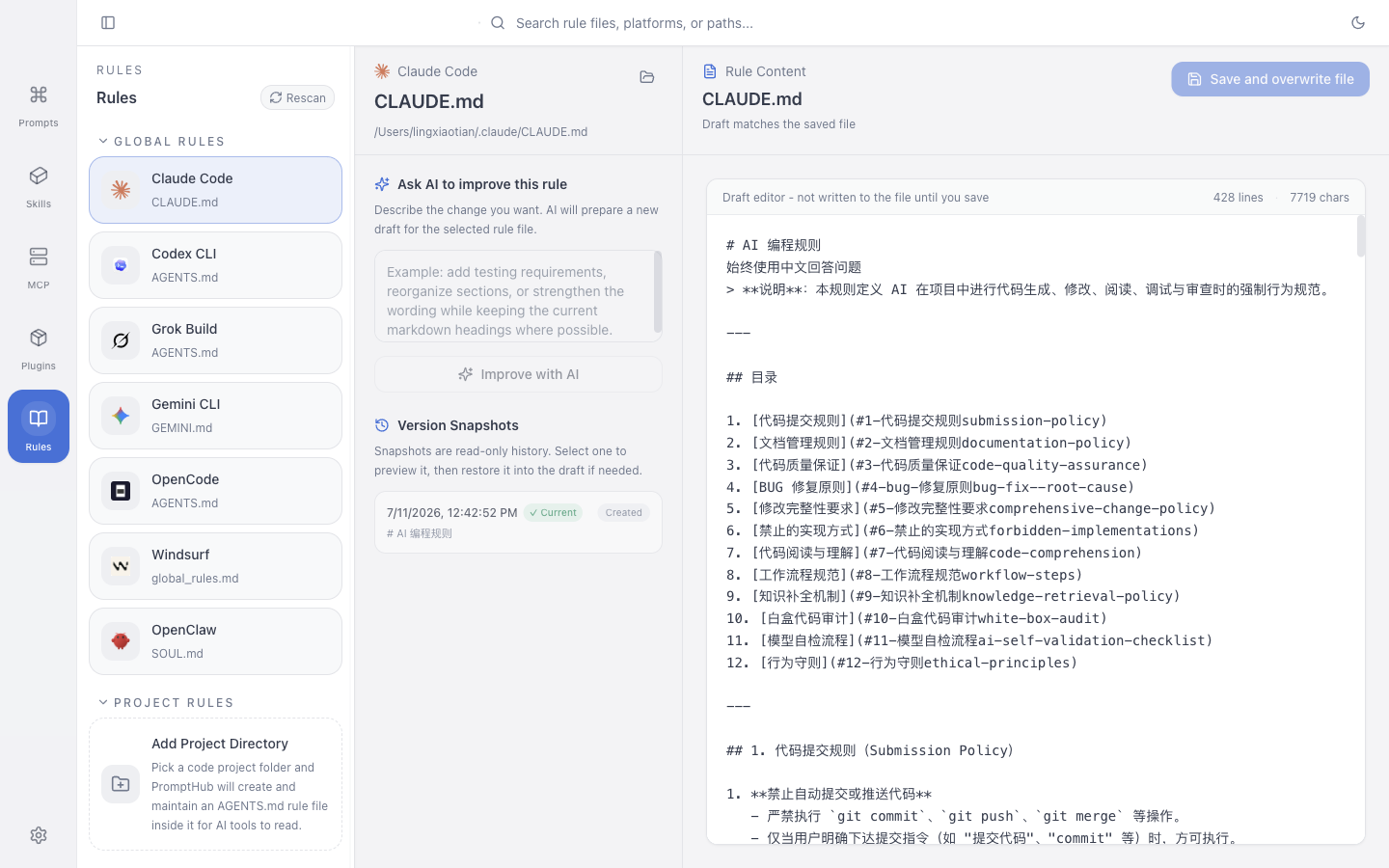Click the Version Snapshots history icon
1389x868 pixels.
coord(382,425)
